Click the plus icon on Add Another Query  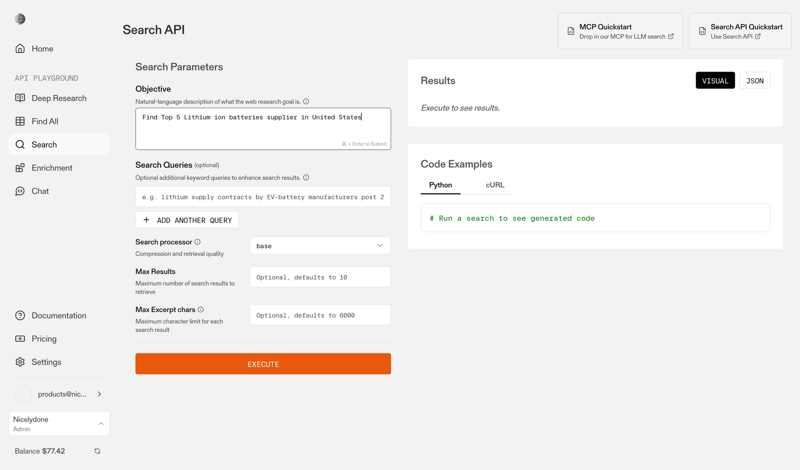(x=146, y=220)
